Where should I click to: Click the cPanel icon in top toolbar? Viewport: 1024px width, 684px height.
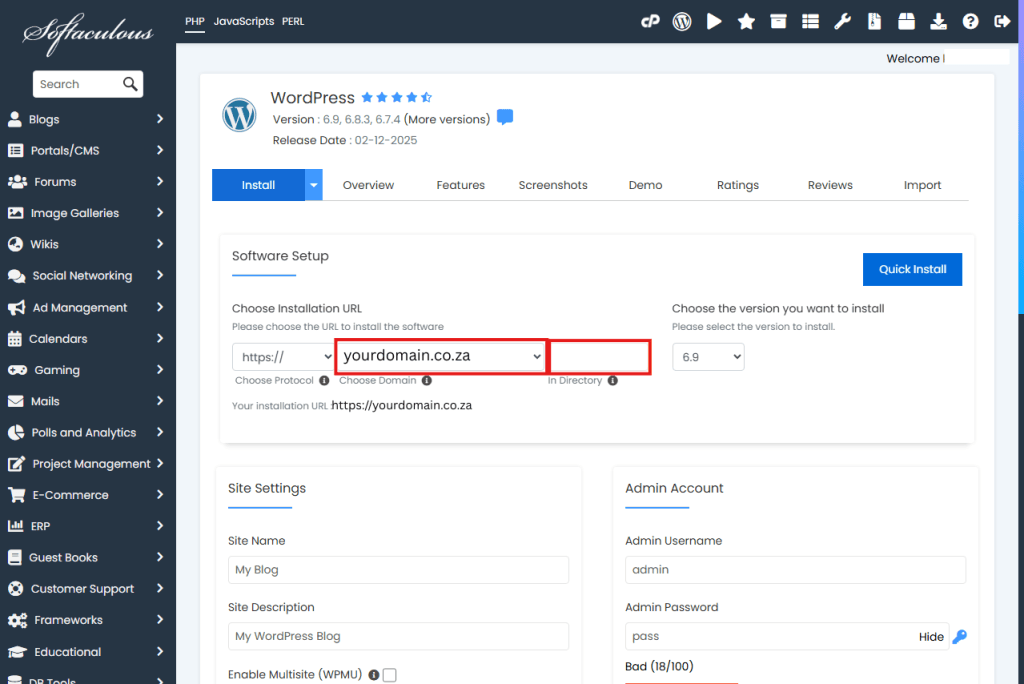(x=650, y=21)
